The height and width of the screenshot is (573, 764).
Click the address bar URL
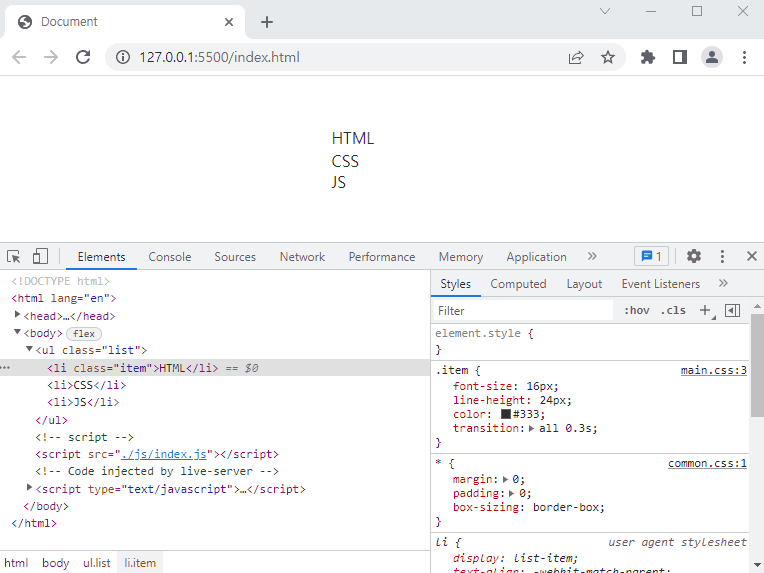[x=219, y=57]
